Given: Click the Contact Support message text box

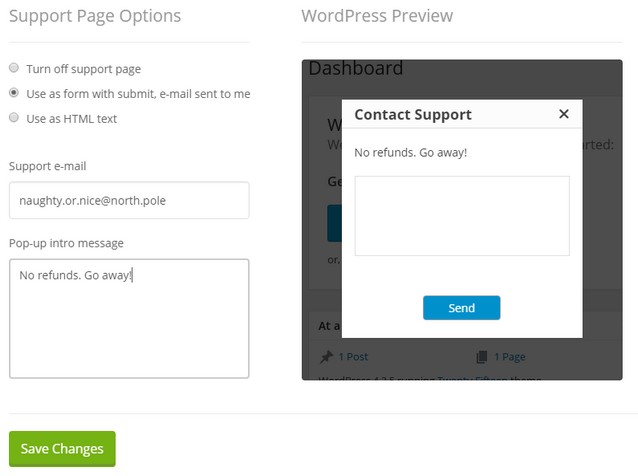Looking at the screenshot, I should tap(461, 216).
